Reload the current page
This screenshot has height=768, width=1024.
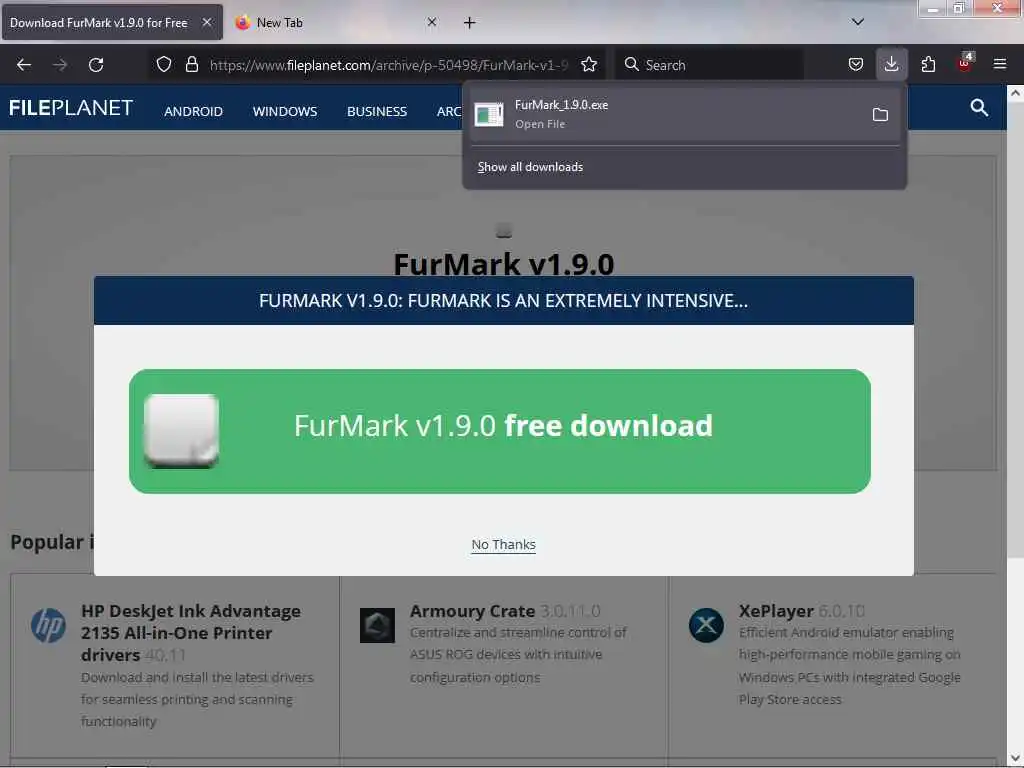pos(96,65)
